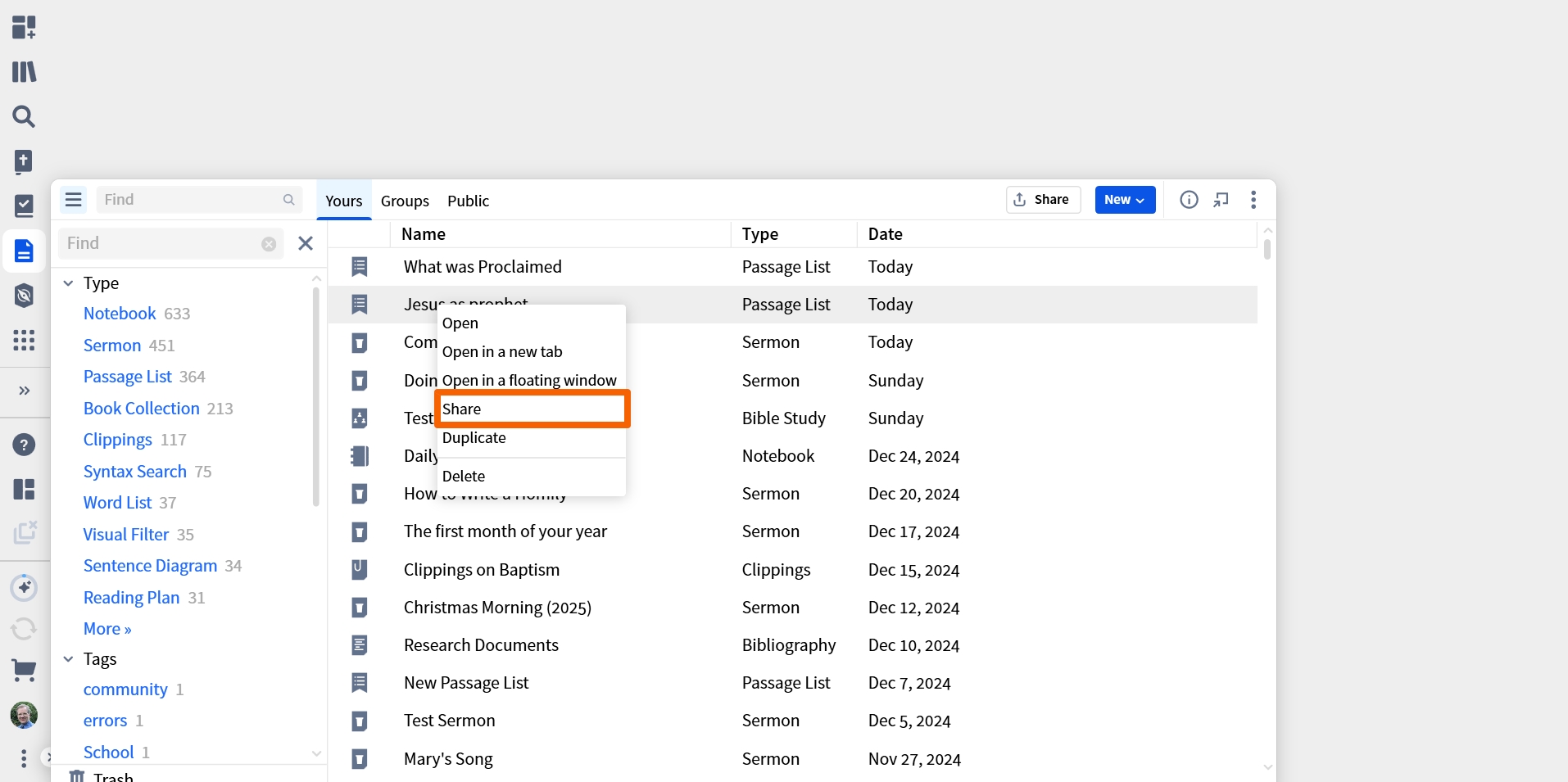
Task: Open the panel kebab menu
Action: tap(1253, 200)
